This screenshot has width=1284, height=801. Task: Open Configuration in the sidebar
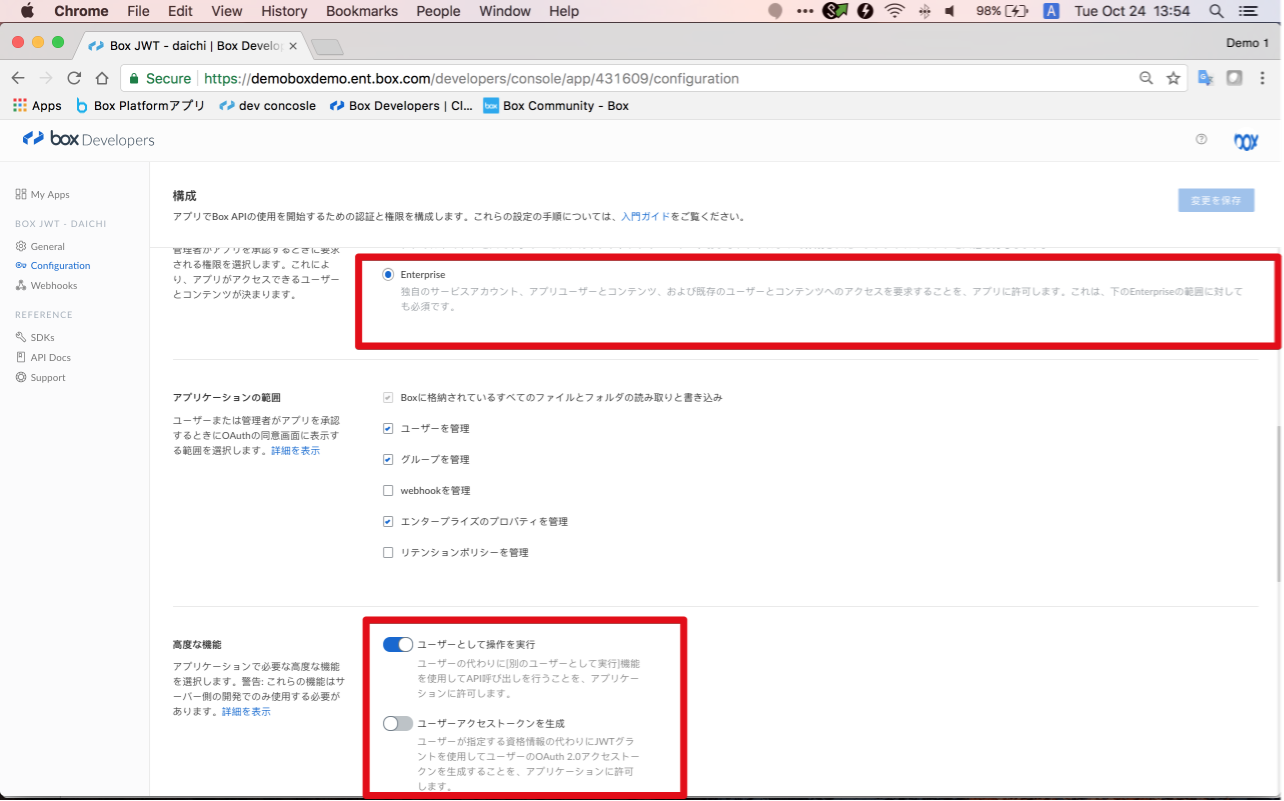point(53,266)
